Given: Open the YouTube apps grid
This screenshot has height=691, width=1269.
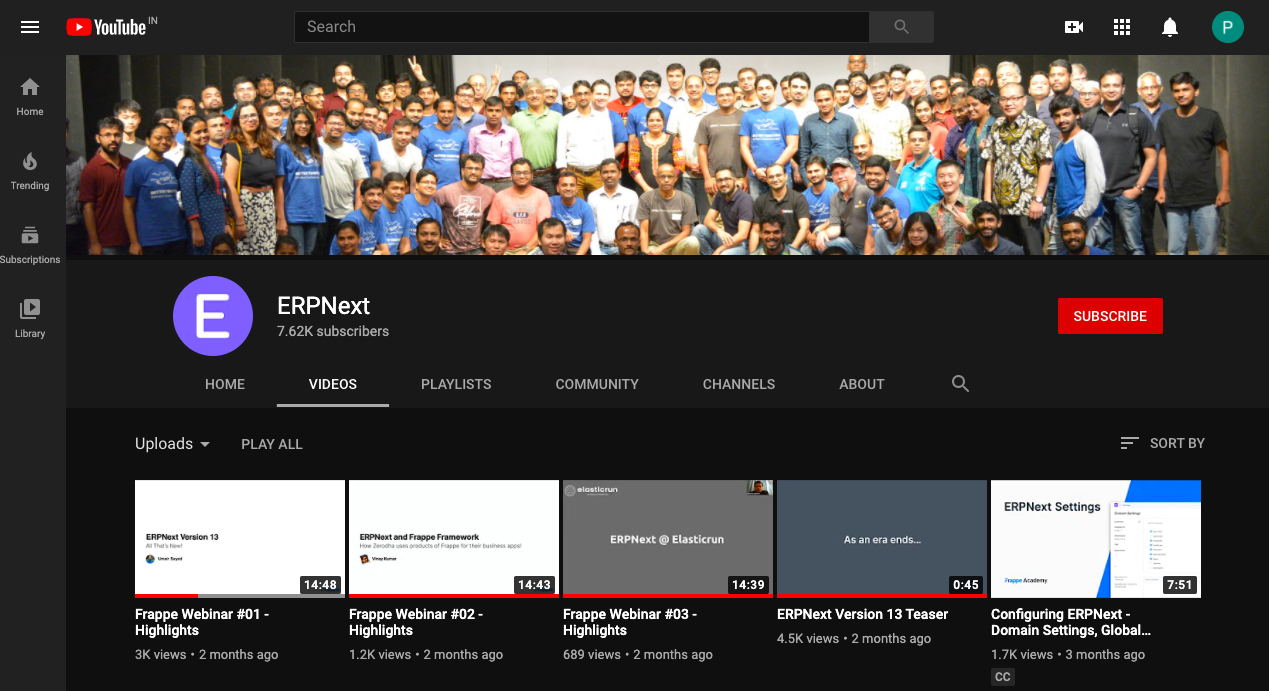Looking at the screenshot, I should click(1122, 27).
